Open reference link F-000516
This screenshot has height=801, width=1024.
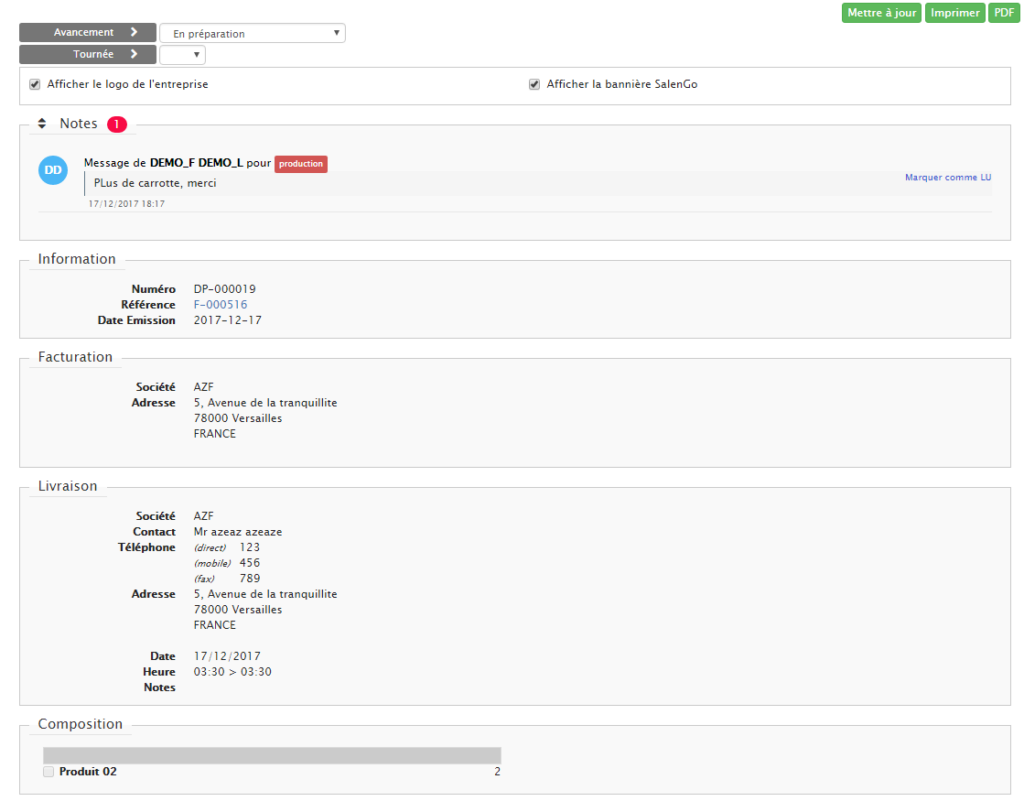220,305
